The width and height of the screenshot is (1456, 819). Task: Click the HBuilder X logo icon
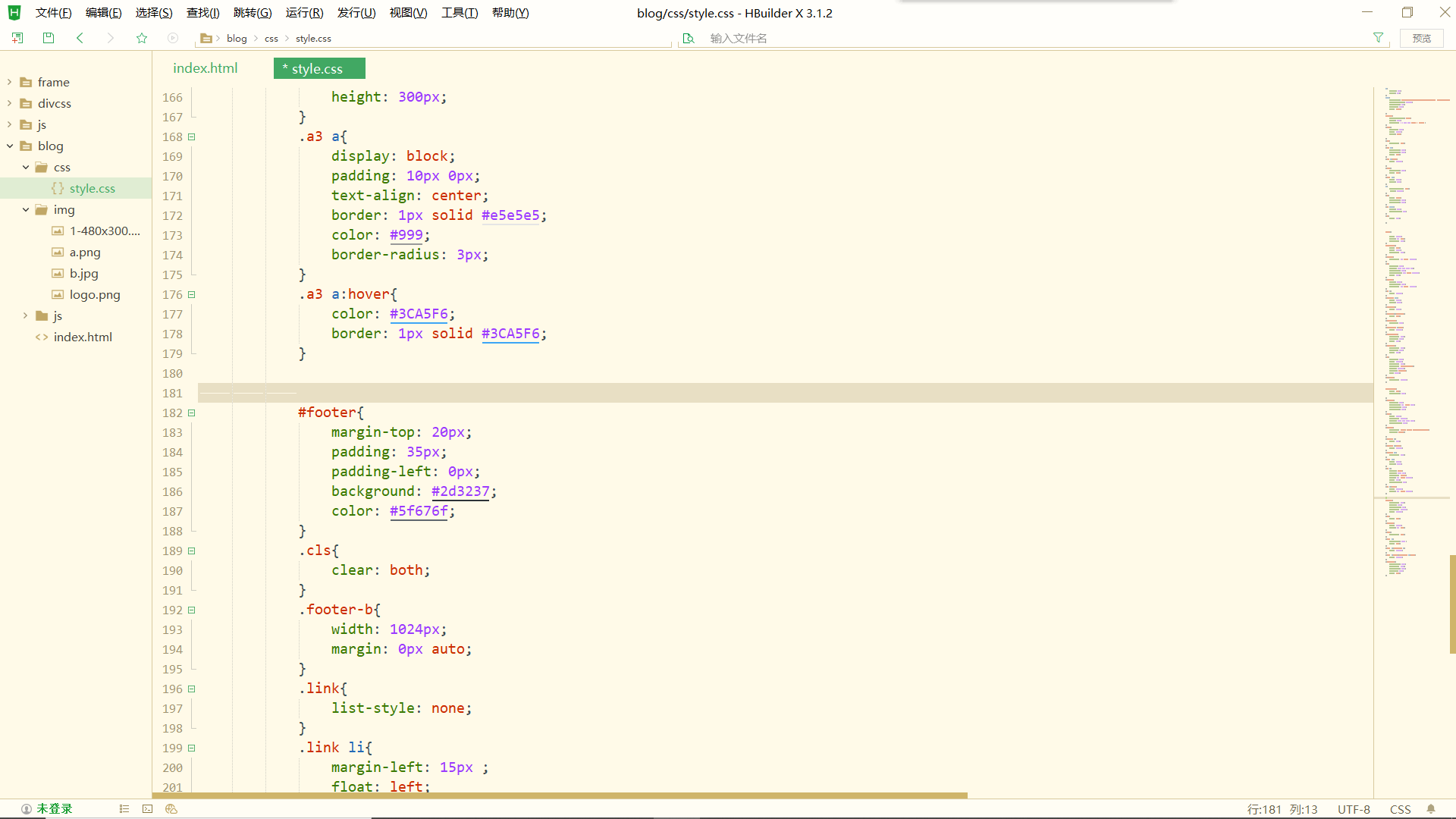[x=14, y=13]
